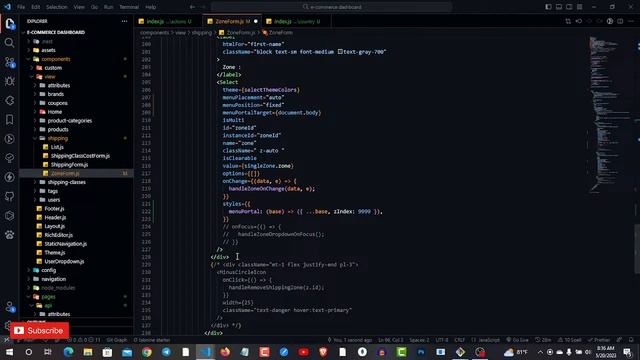Open the Explorer view in activity bar
Viewport: 640px width, 360px height.
(10, 24)
